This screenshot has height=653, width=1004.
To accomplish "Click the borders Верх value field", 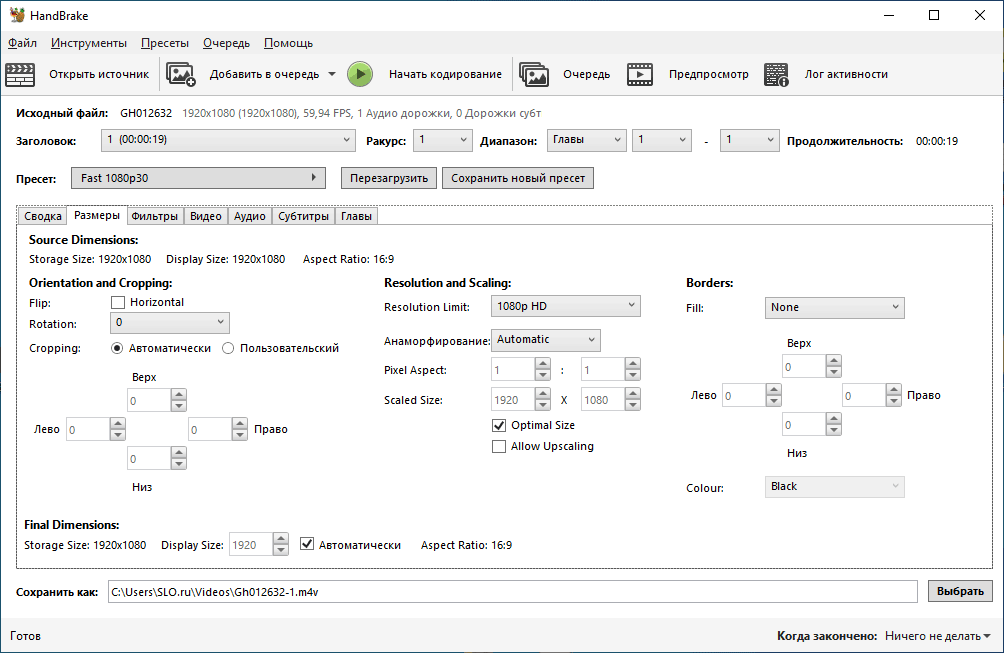I will [804, 366].
